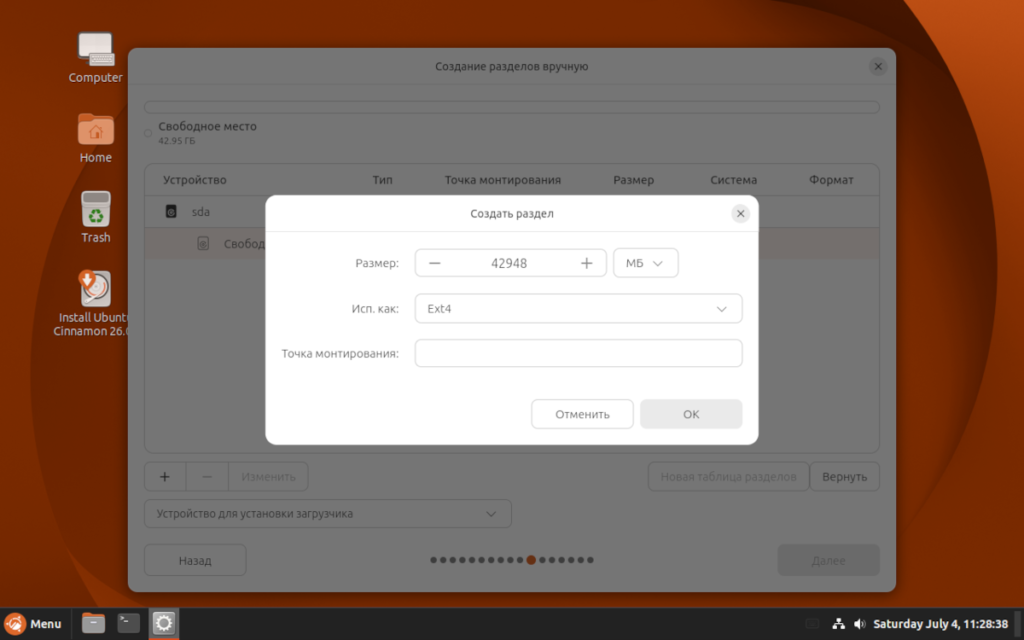Viewport: 1024px width, 640px height.
Task: Click the installer gear taskbar item
Action: tap(163, 624)
